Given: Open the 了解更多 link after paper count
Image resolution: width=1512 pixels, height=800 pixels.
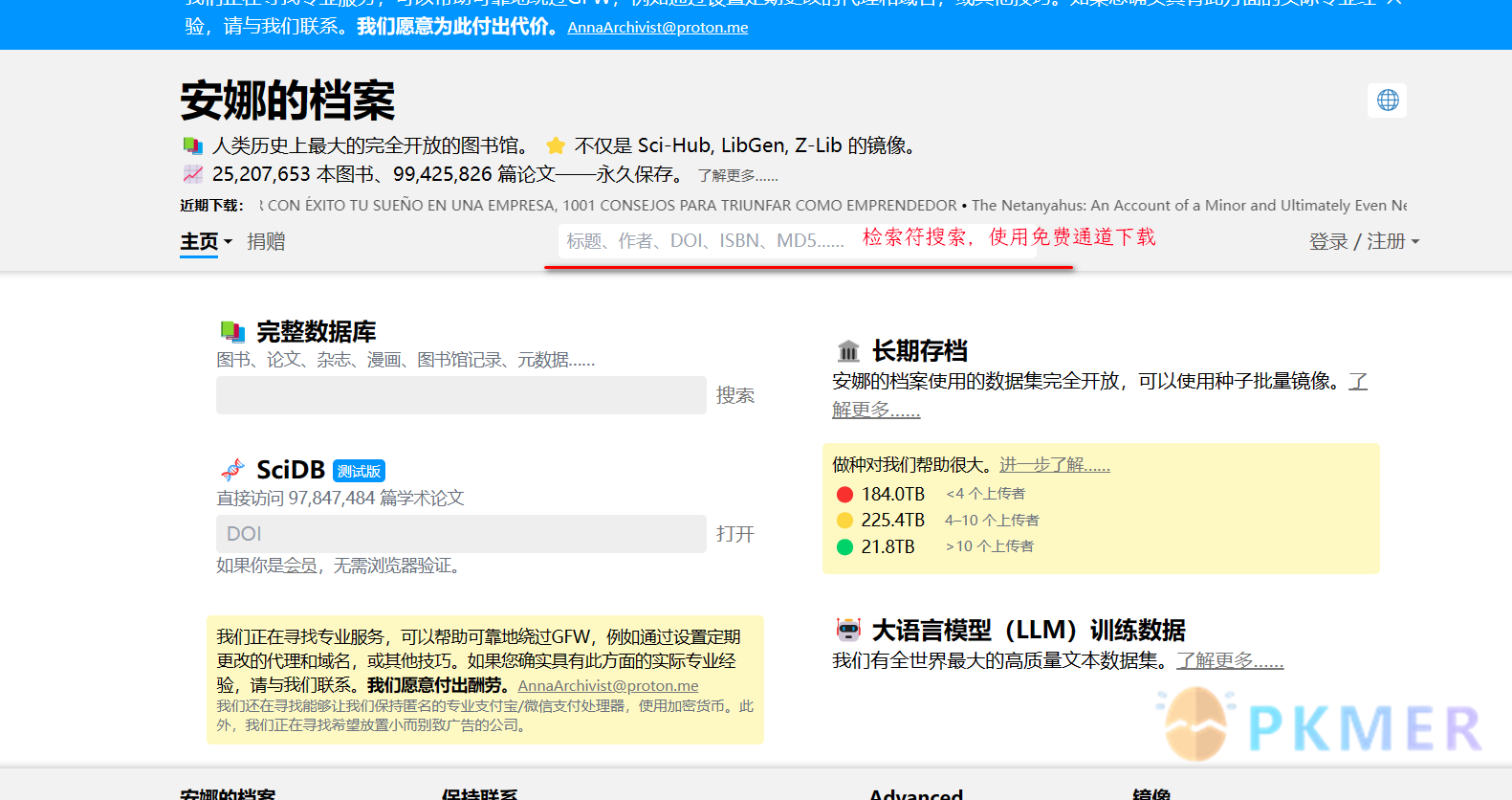Looking at the screenshot, I should click(737, 176).
